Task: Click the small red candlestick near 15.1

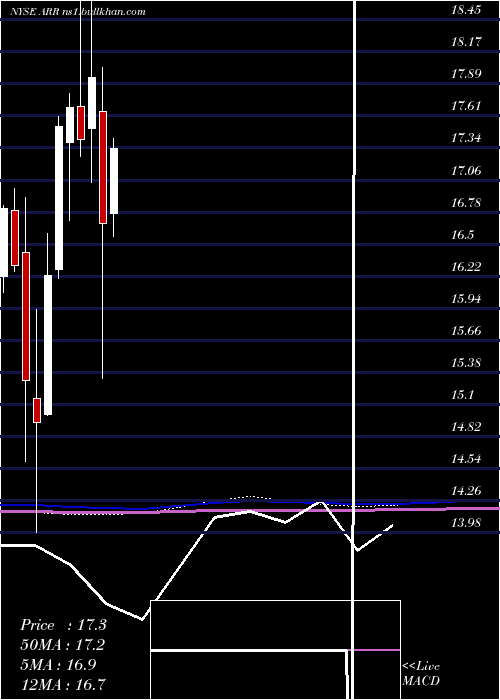Action: 37,410
